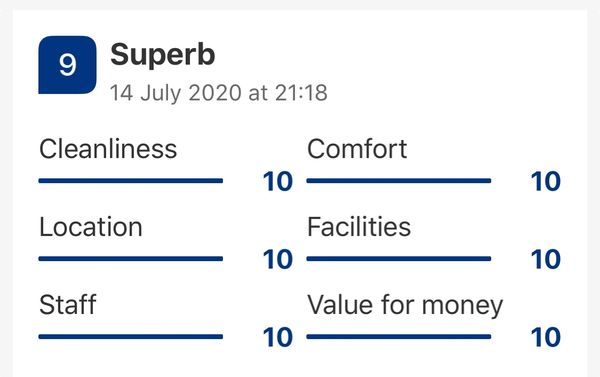The image size is (600, 377).
Task: Select the Superb review heading
Action: pos(163,55)
